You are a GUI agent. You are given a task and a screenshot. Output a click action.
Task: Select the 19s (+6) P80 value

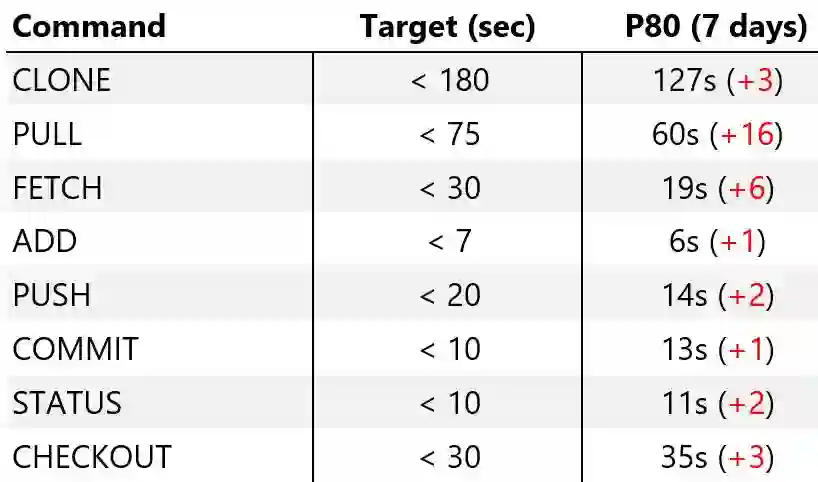(716, 188)
